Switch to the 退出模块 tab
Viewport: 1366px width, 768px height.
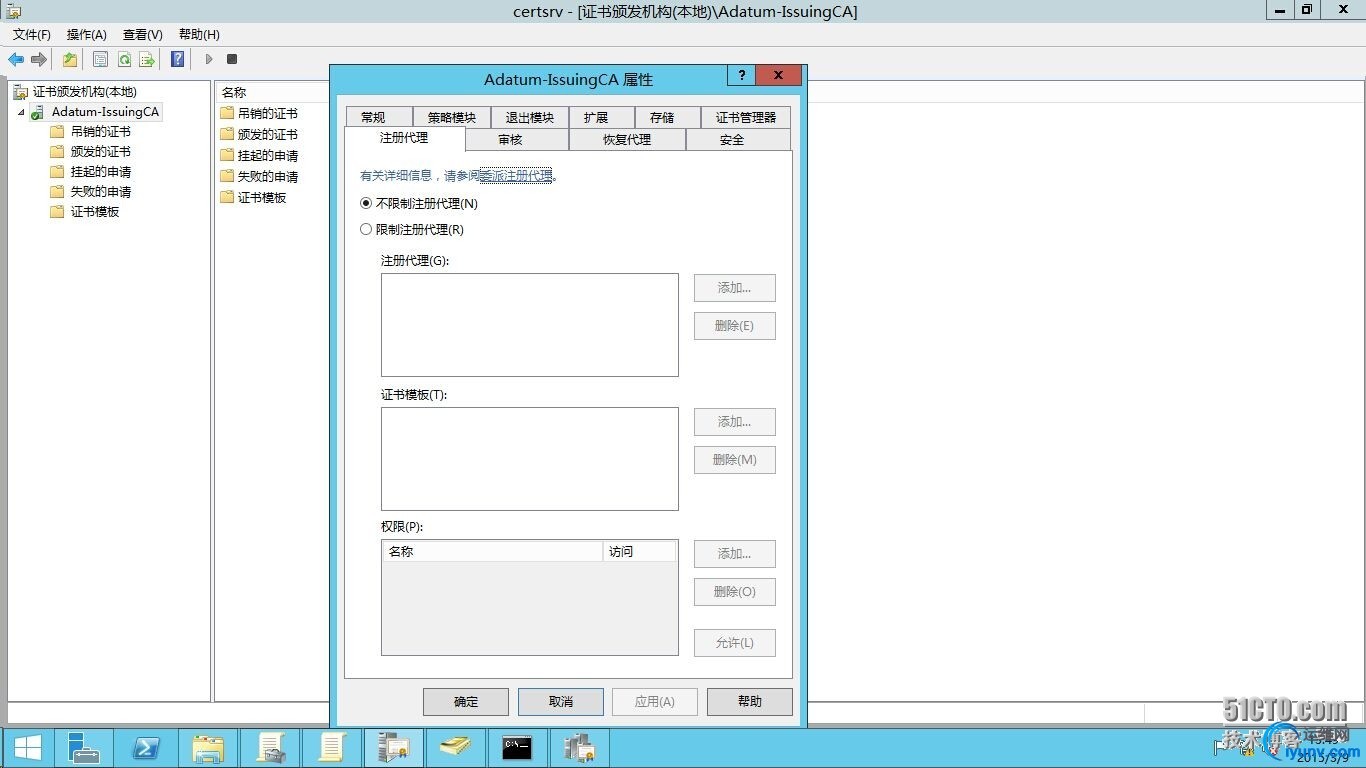pos(530,117)
